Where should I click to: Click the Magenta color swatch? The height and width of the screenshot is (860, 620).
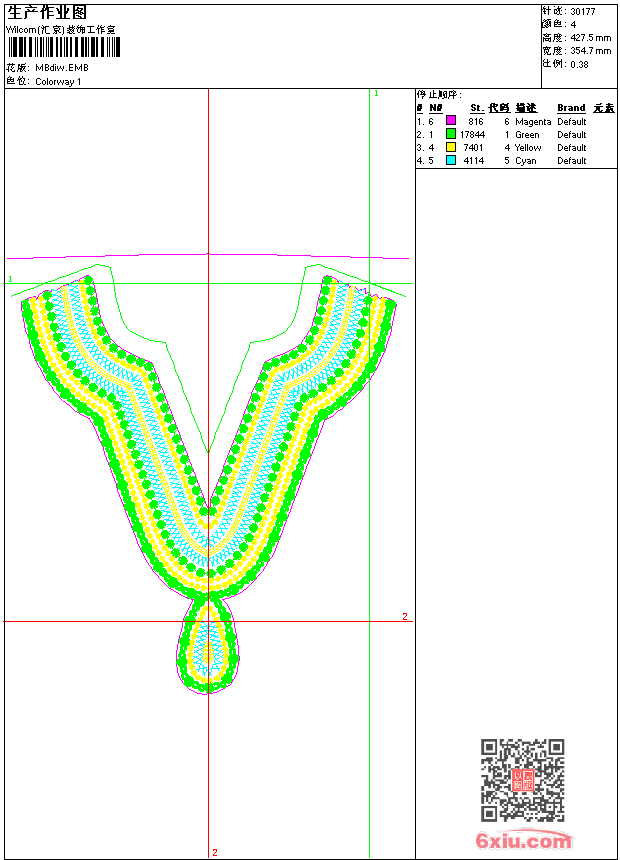tap(451, 120)
